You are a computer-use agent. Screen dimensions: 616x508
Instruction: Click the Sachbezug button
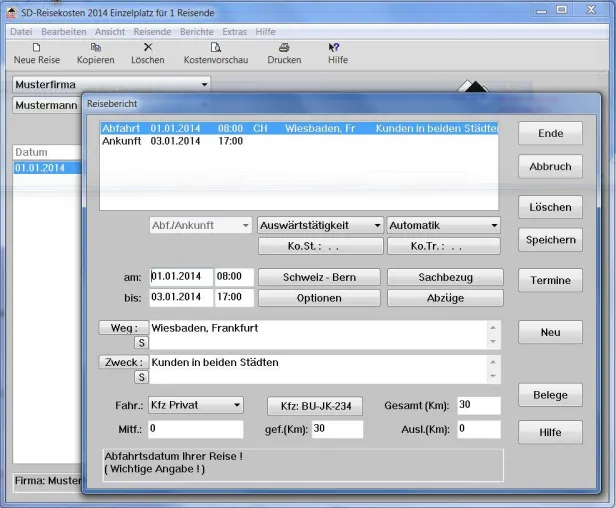[x=445, y=277]
